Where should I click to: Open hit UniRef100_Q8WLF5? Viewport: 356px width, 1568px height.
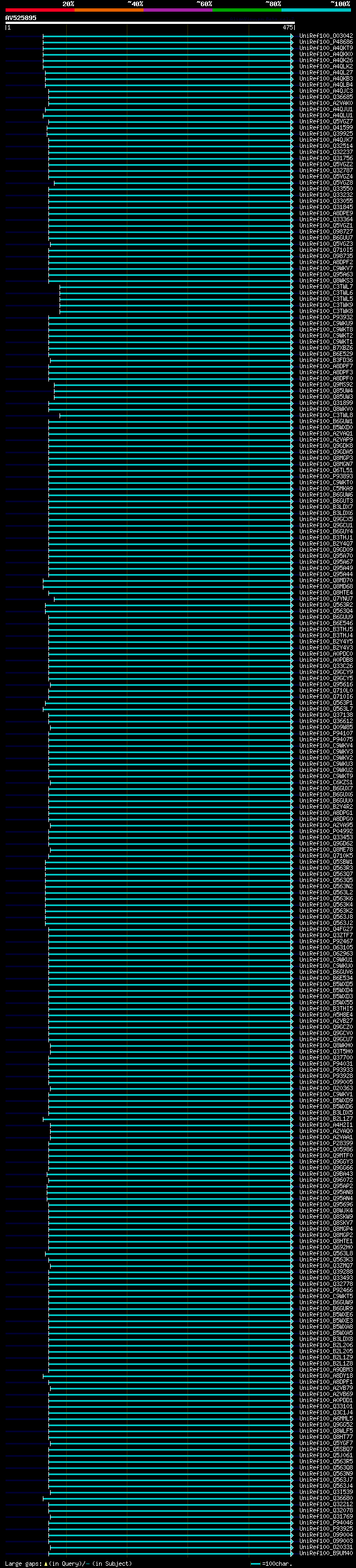click(x=326, y=1431)
